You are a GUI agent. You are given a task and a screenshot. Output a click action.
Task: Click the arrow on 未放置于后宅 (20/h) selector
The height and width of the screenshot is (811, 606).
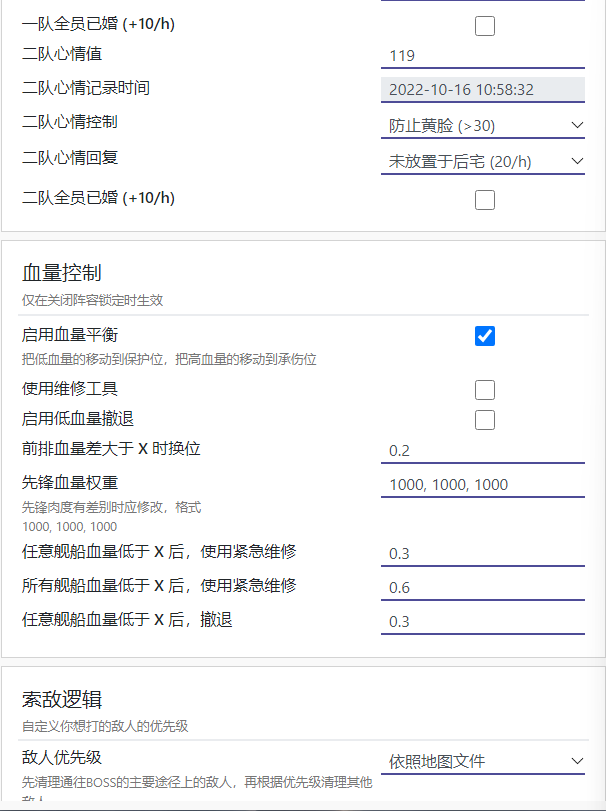[x=577, y=160]
